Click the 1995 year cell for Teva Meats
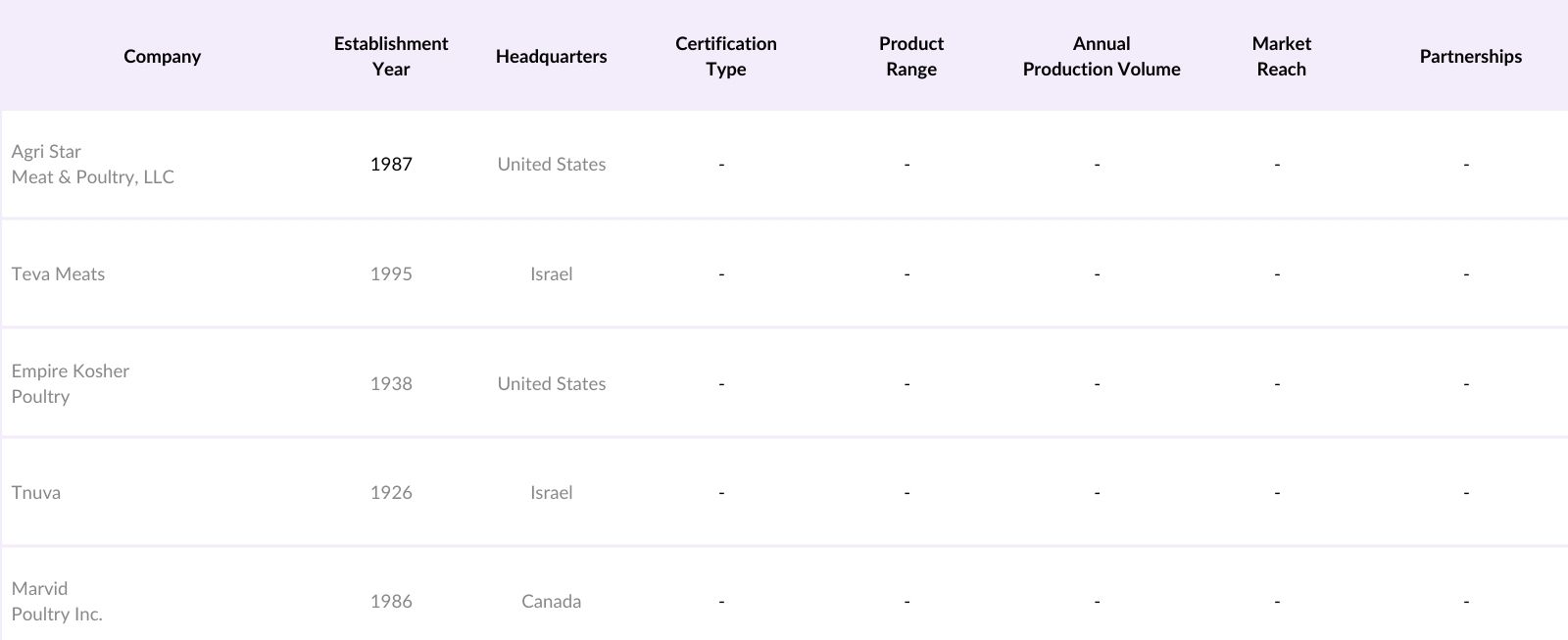Image resolution: width=1568 pixels, height=640 pixels. (x=390, y=273)
